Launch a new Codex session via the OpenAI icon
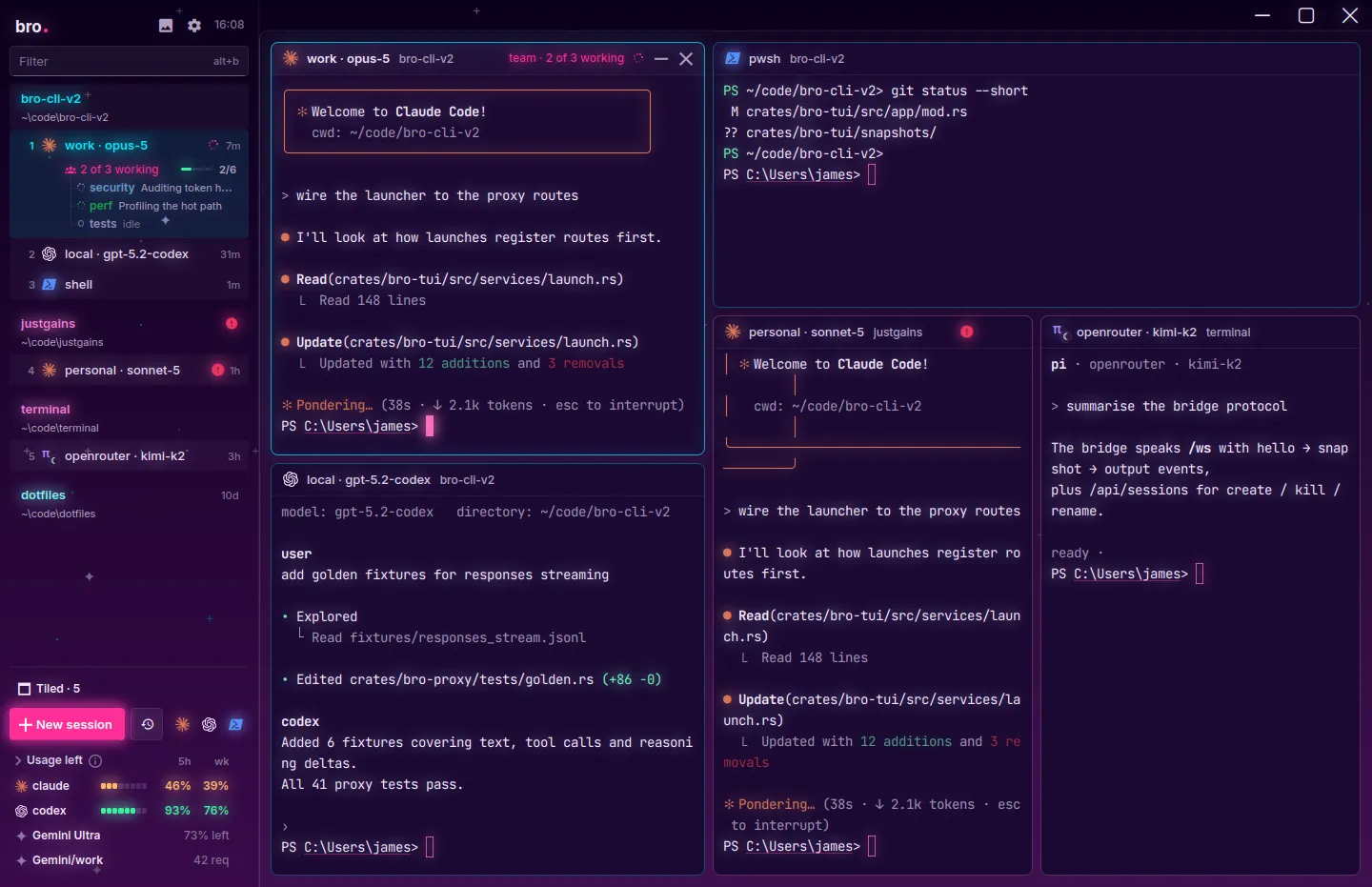 (210, 724)
